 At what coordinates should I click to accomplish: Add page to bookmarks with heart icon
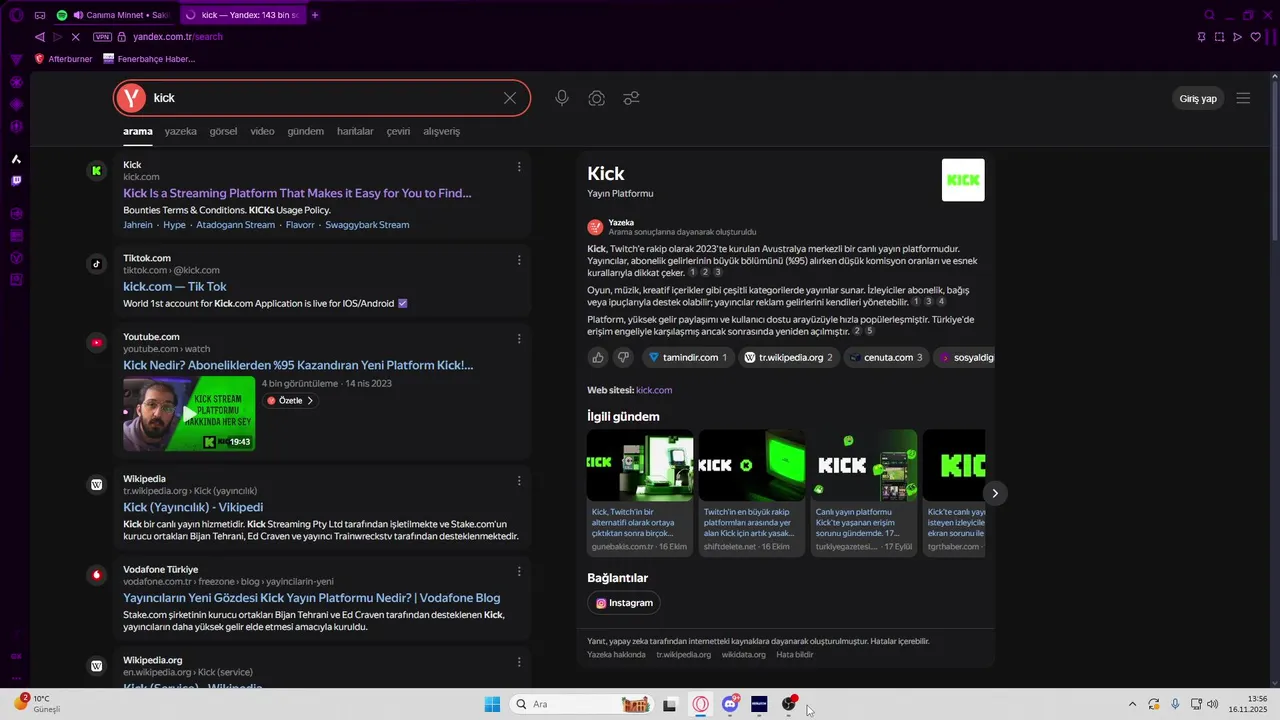point(1256,37)
